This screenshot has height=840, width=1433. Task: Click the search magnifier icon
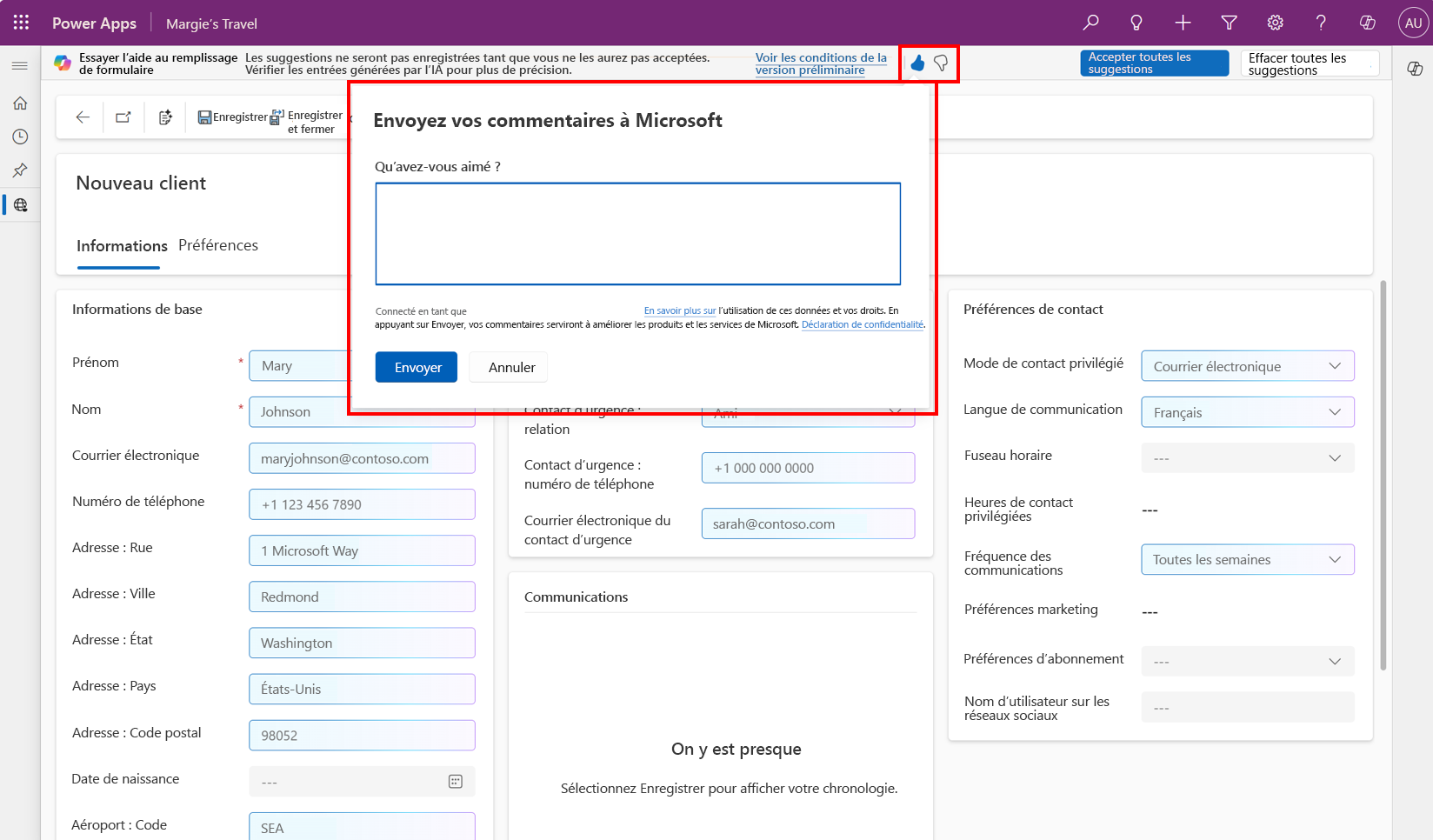coord(1090,23)
